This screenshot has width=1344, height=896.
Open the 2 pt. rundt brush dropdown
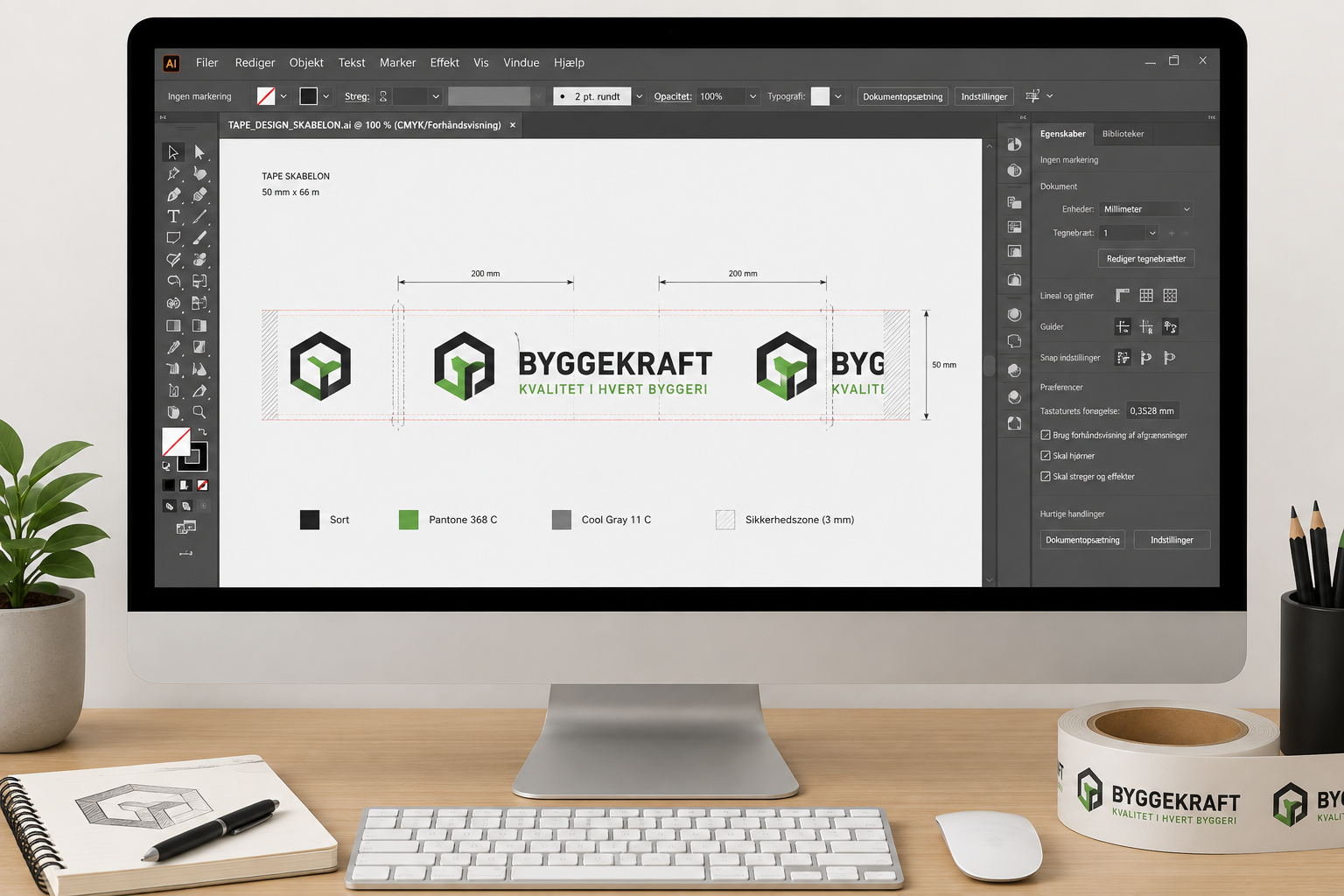(640, 96)
